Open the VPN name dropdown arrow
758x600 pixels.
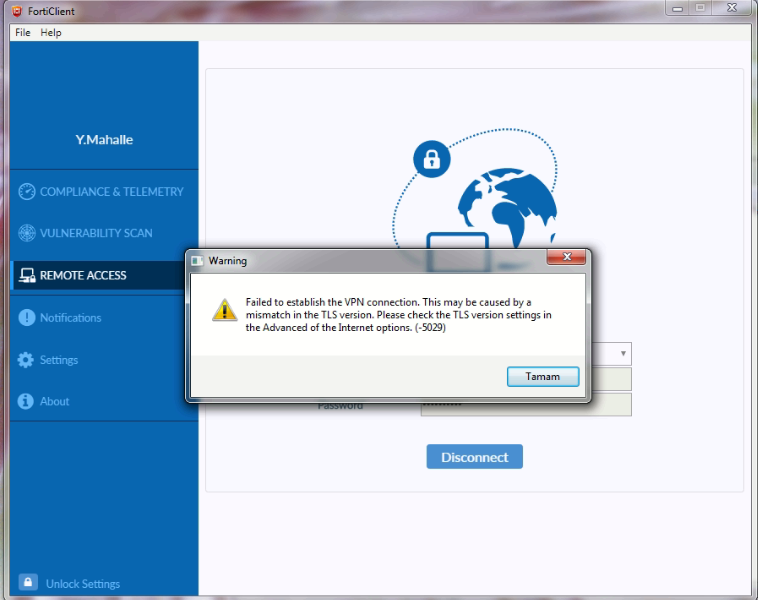point(623,353)
